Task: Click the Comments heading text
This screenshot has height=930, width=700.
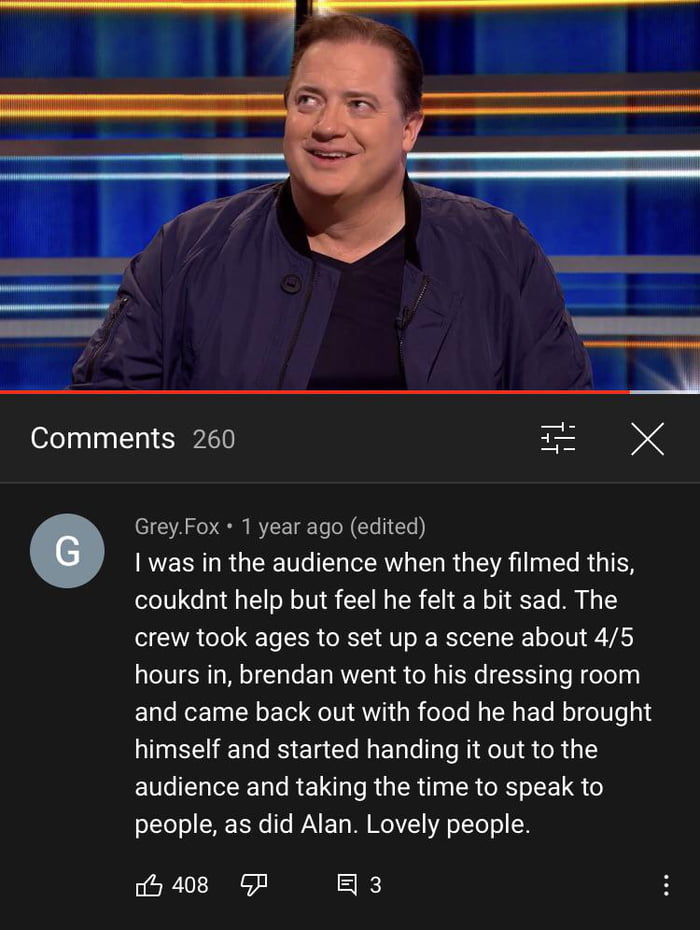Action: pyautogui.click(x=103, y=439)
